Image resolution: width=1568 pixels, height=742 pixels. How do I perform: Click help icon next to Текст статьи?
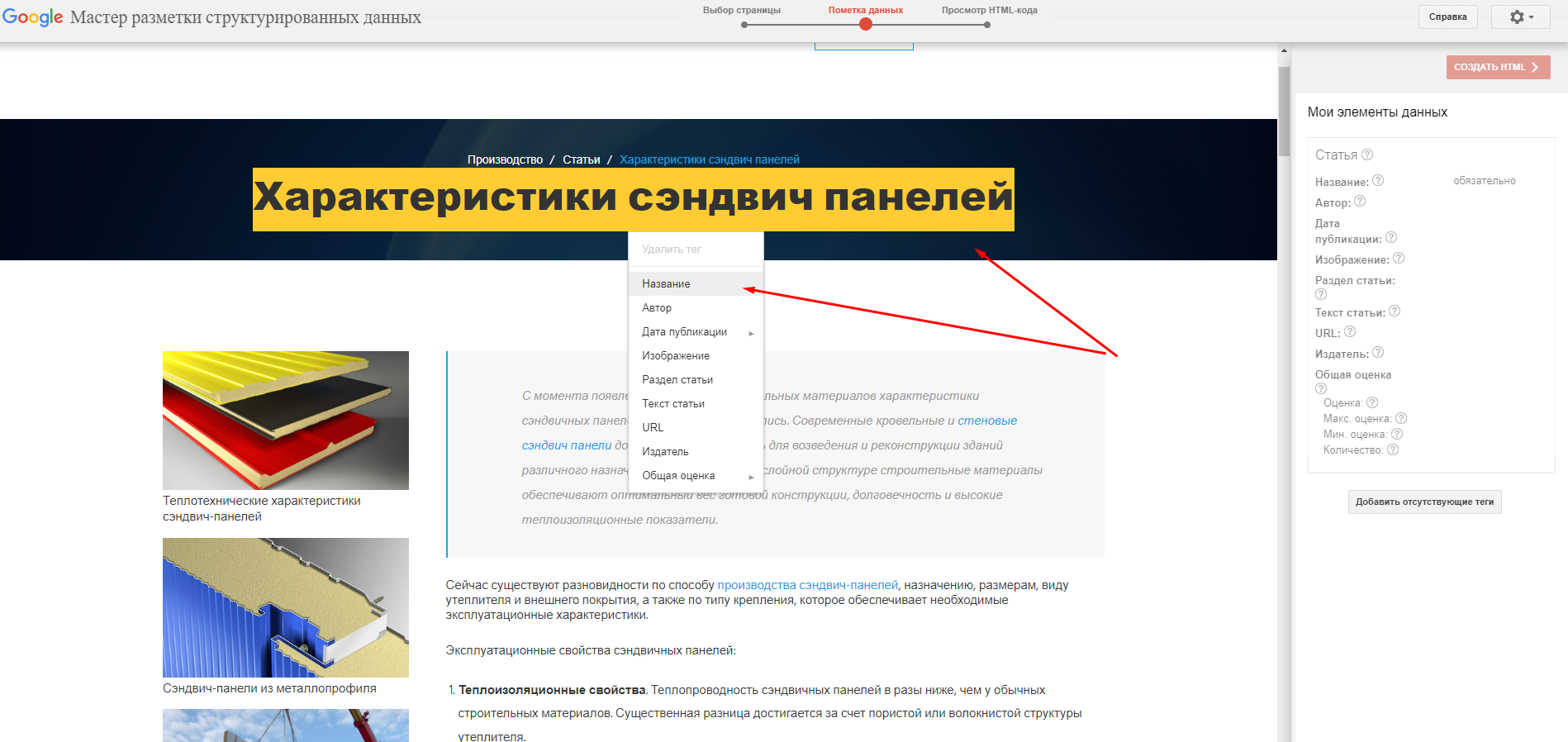1395,311
